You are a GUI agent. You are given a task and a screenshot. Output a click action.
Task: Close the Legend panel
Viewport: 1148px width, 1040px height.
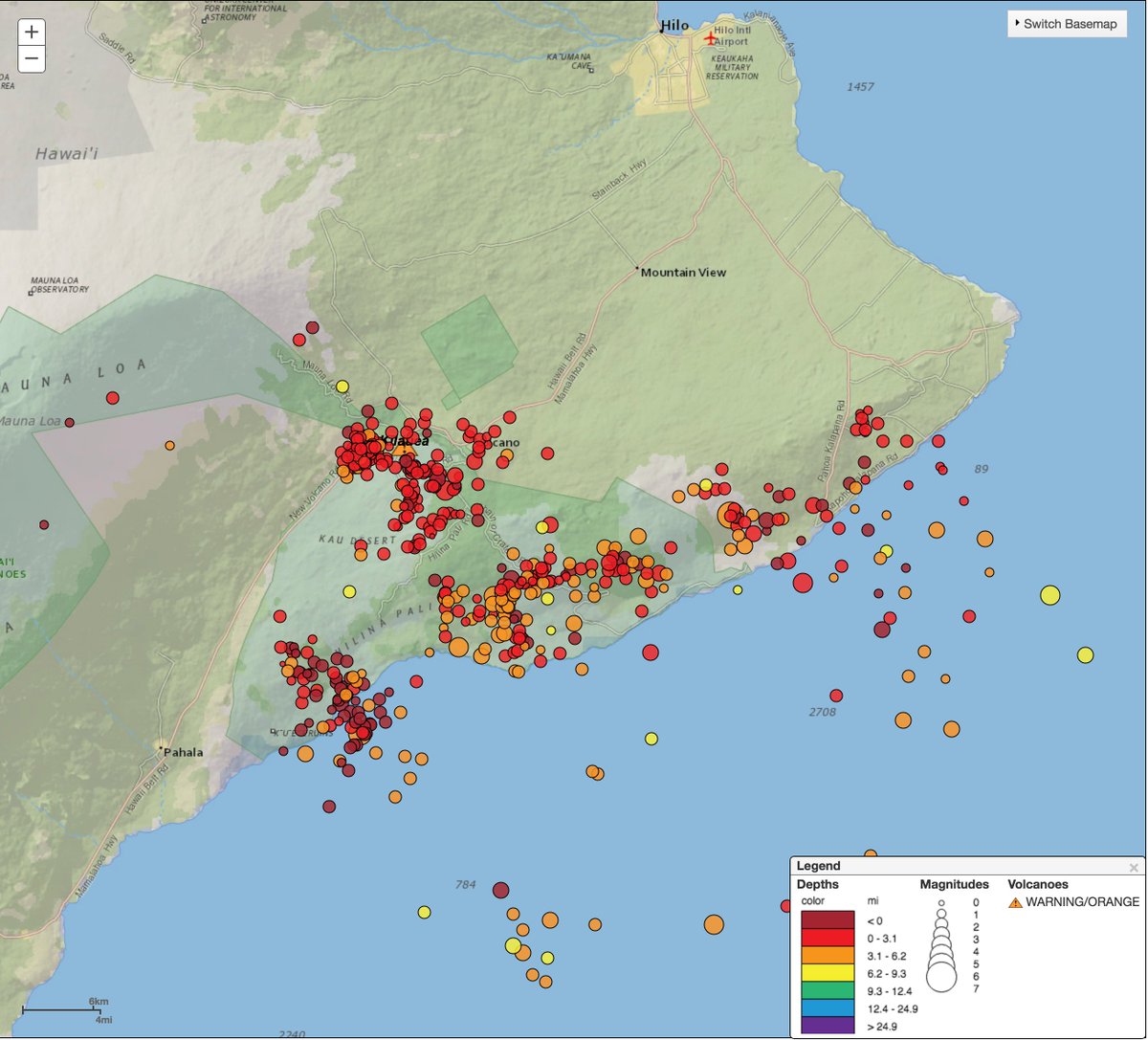(1134, 868)
